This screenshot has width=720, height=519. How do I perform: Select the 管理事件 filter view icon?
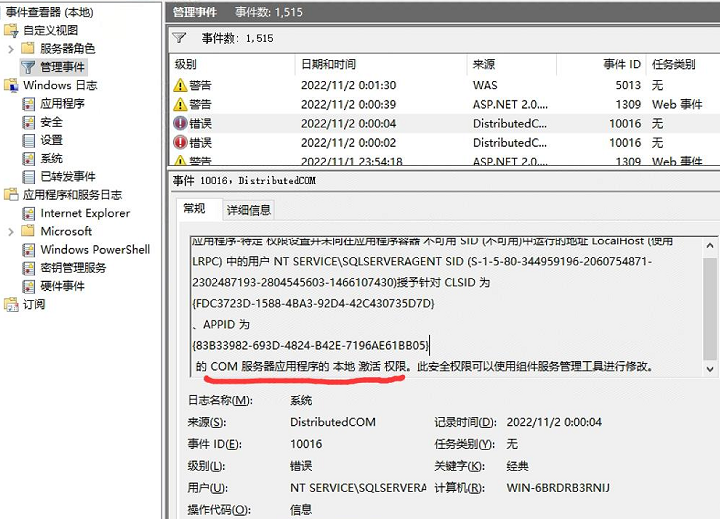point(29,67)
